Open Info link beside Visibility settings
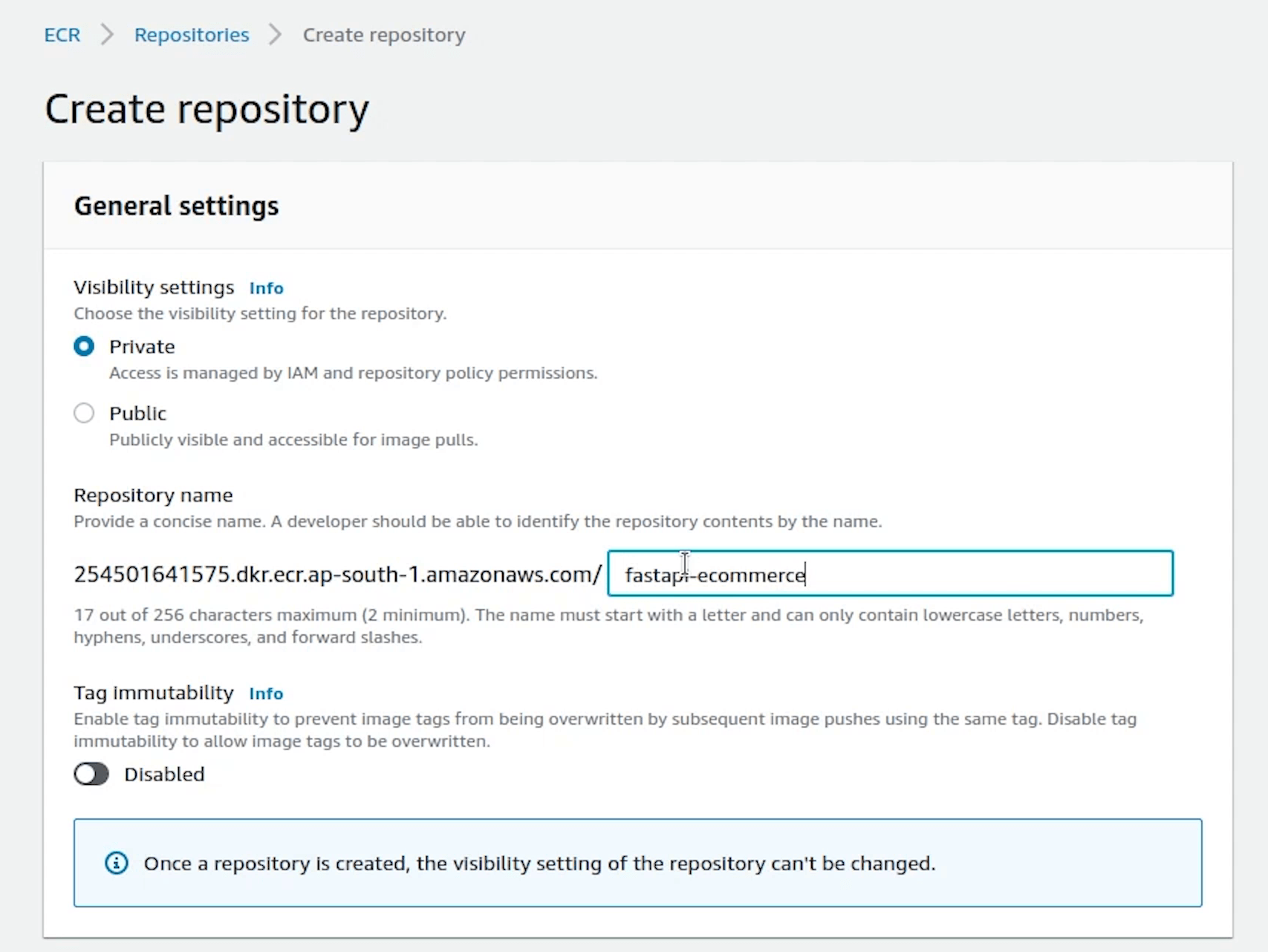This screenshot has height=952, width=1268. pyautogui.click(x=266, y=288)
